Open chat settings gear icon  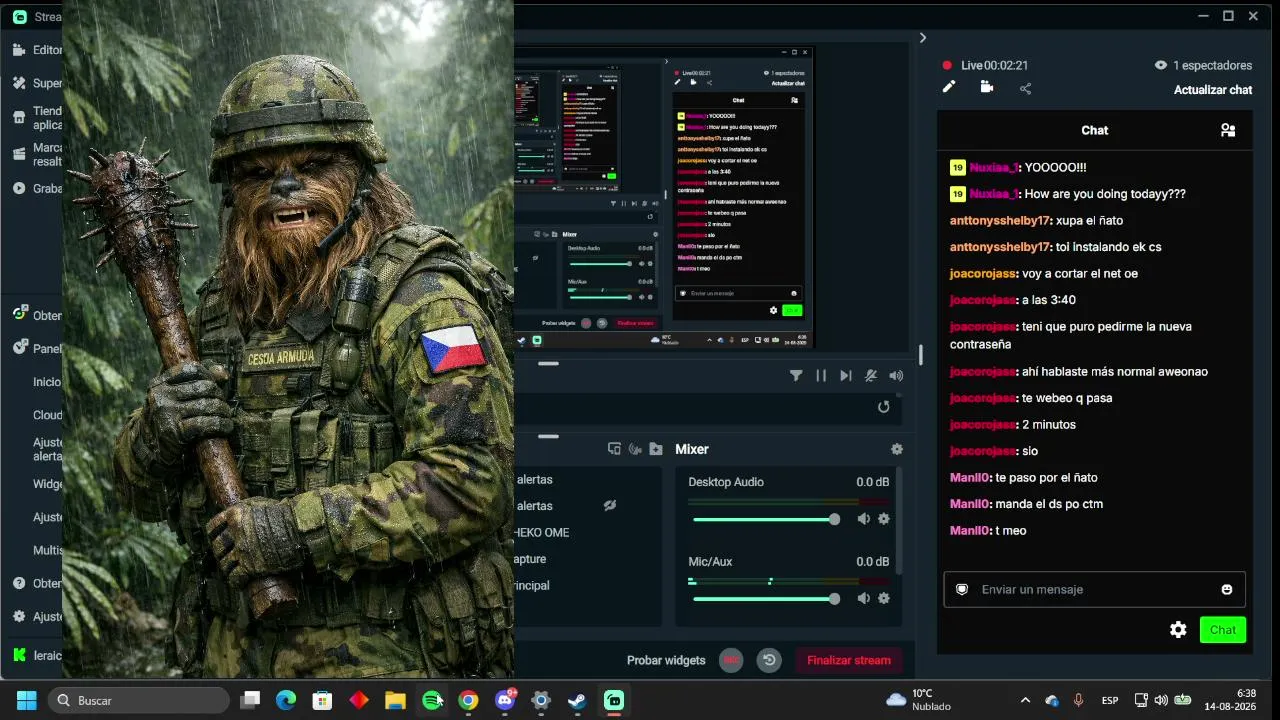[1178, 629]
